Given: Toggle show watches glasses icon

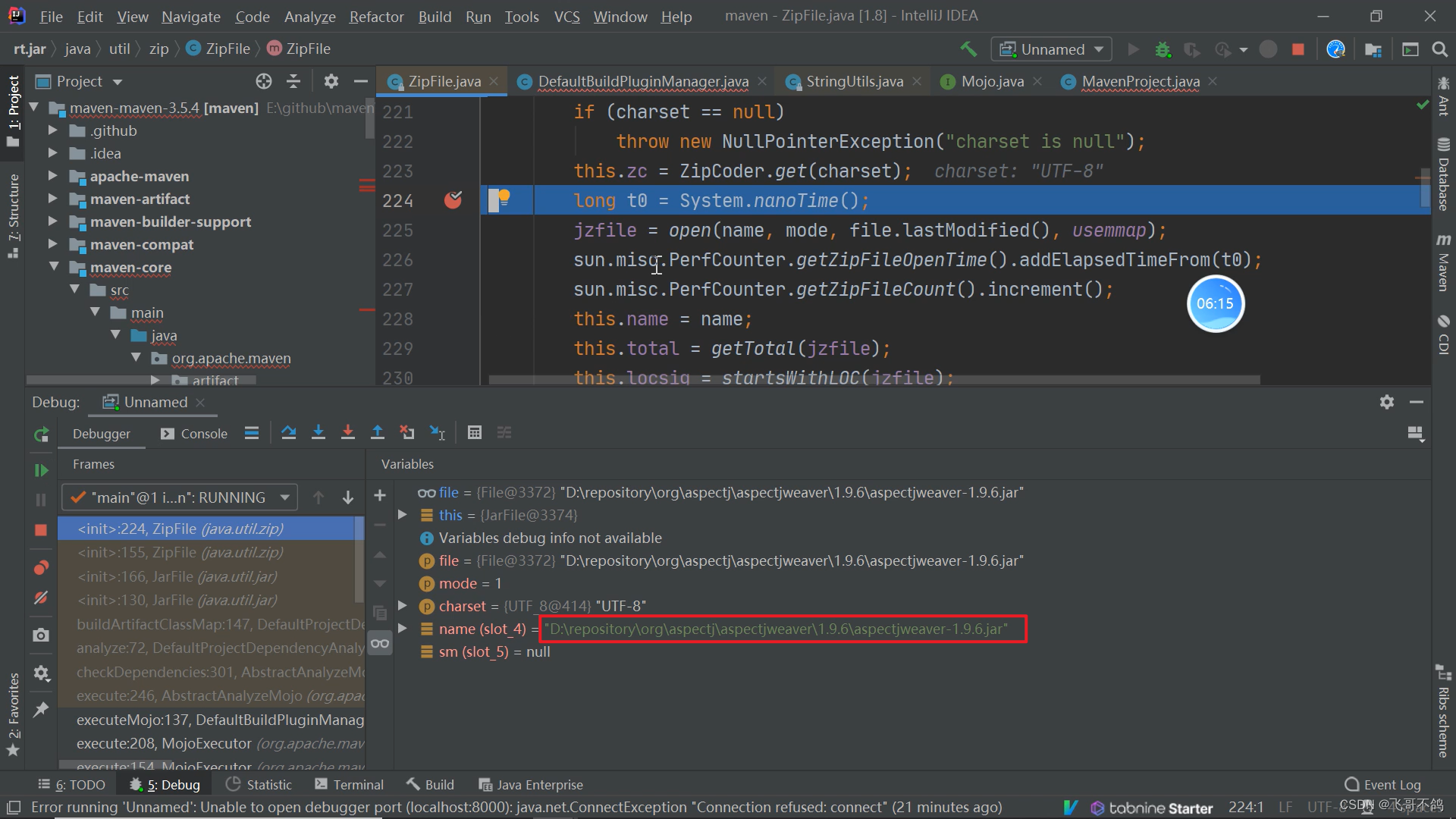Looking at the screenshot, I should pyautogui.click(x=380, y=643).
